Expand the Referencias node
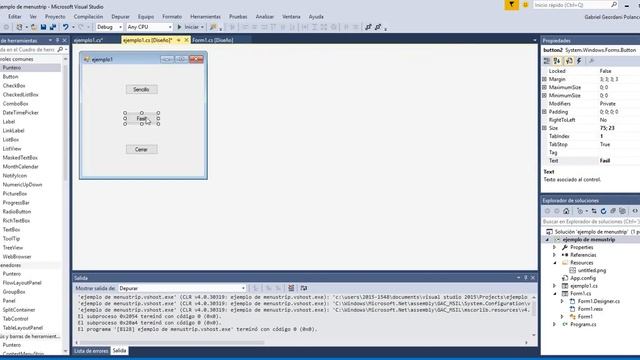Image resolution: width=640 pixels, height=360 pixels. [x=555, y=255]
